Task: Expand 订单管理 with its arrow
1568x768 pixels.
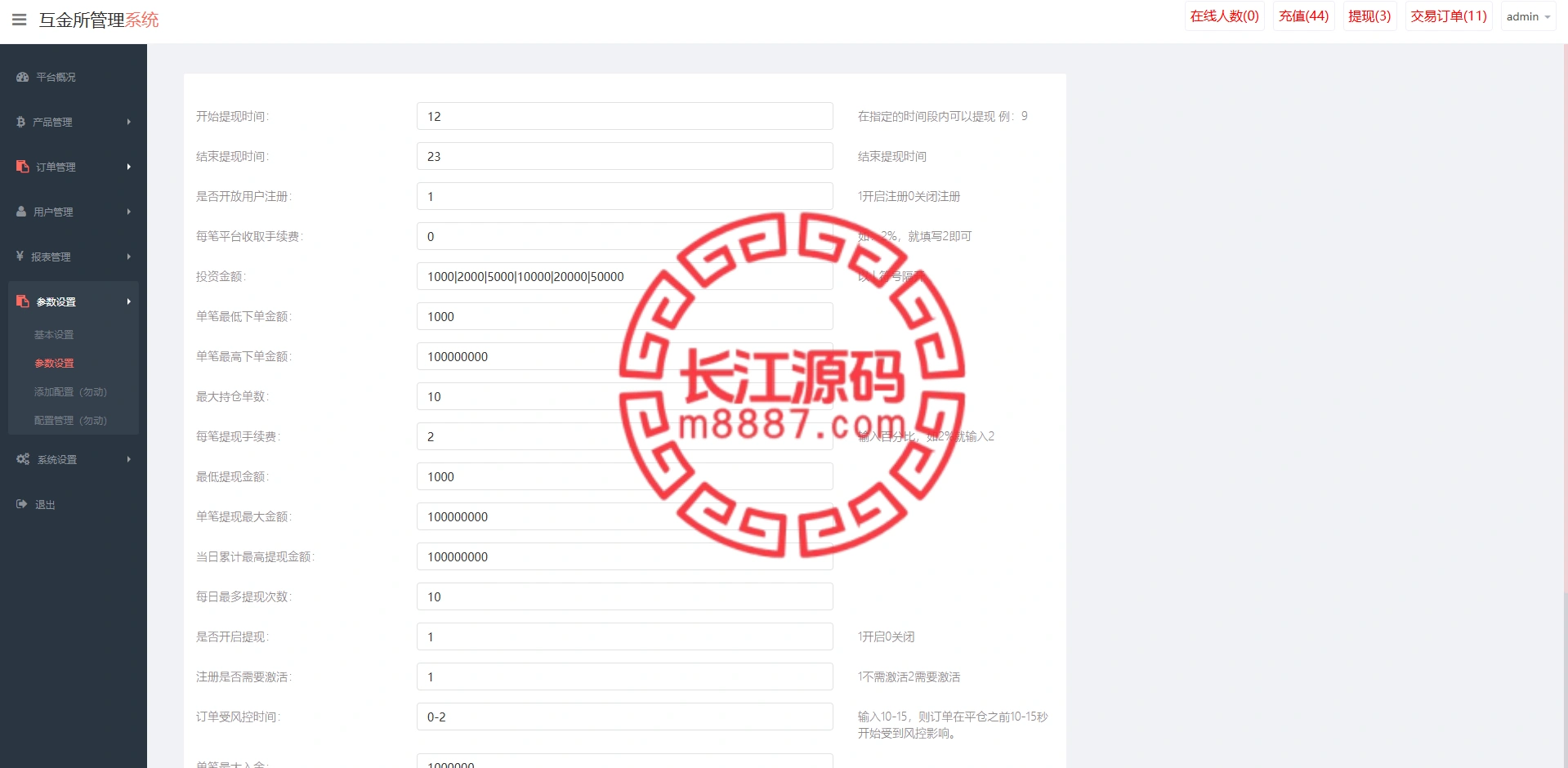Action: (128, 167)
